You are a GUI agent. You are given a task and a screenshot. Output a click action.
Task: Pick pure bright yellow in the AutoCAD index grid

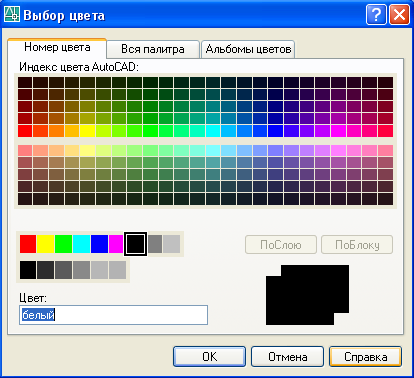click(88, 131)
